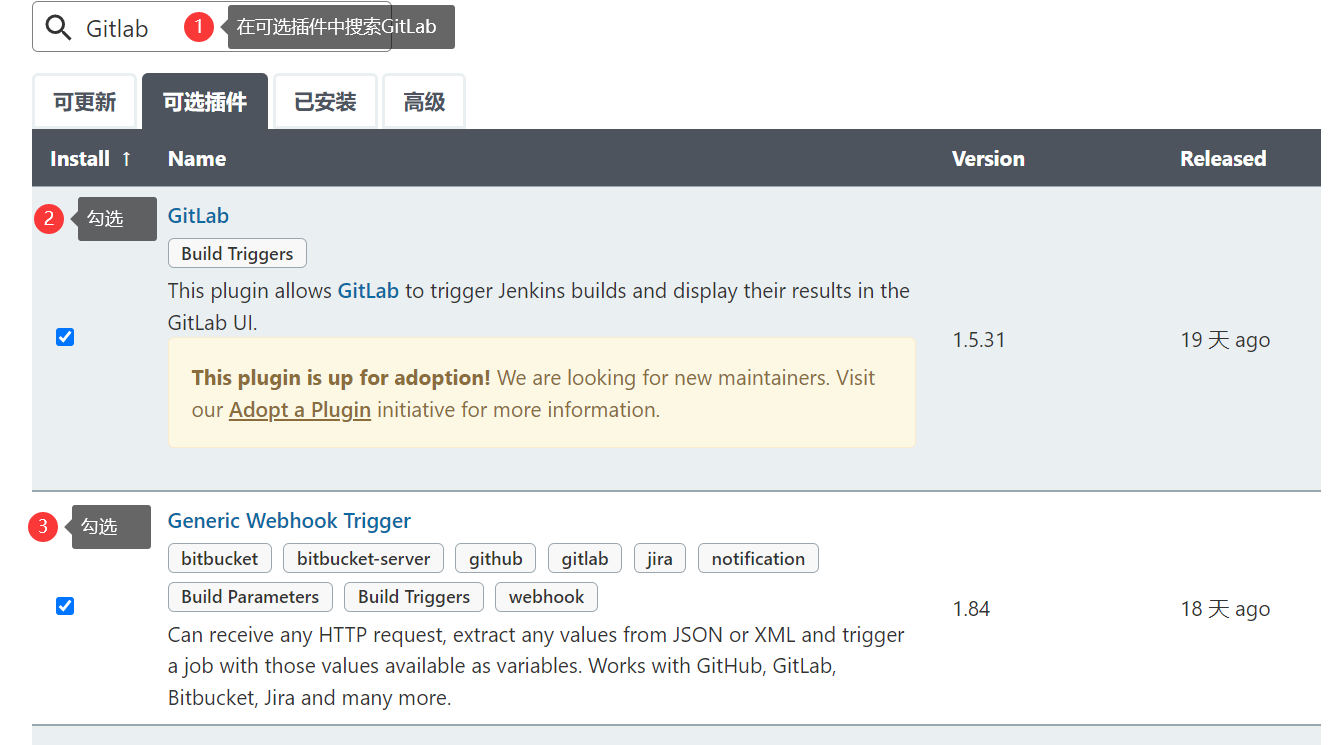Click the search magnifier icon
This screenshot has height=745, width=1344.
pos(59,28)
